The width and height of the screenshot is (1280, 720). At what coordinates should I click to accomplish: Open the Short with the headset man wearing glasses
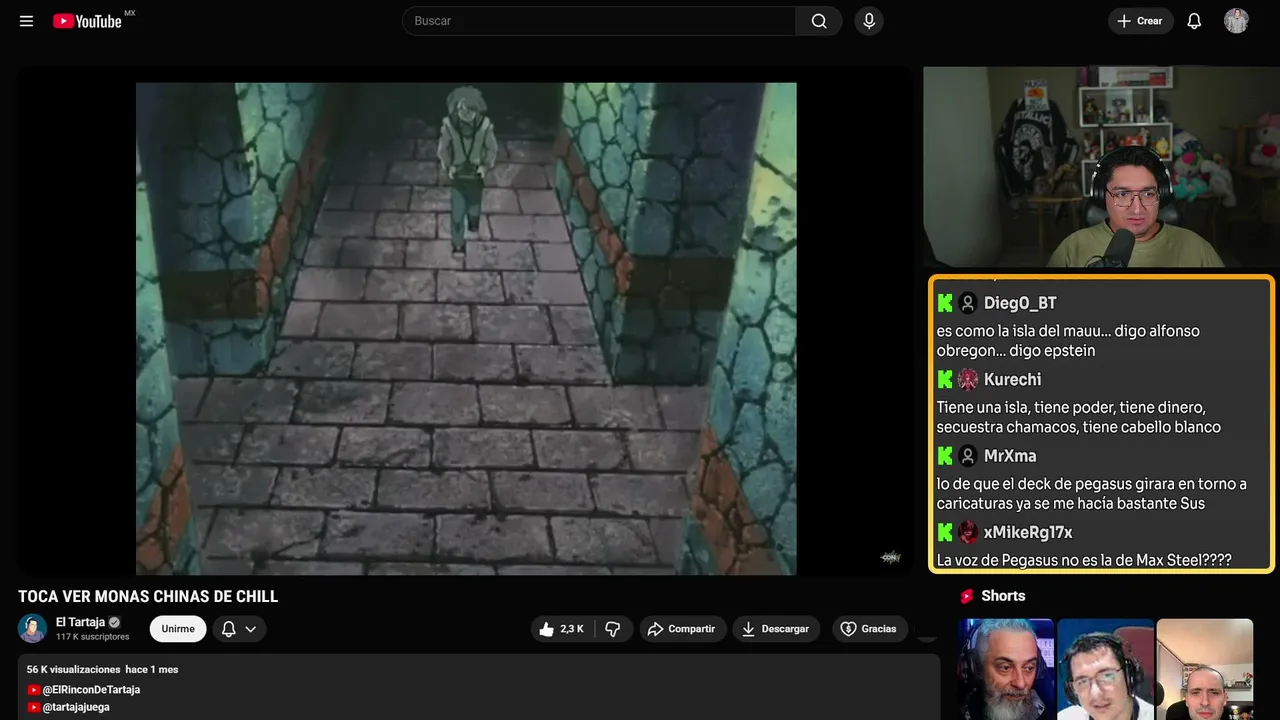1105,669
